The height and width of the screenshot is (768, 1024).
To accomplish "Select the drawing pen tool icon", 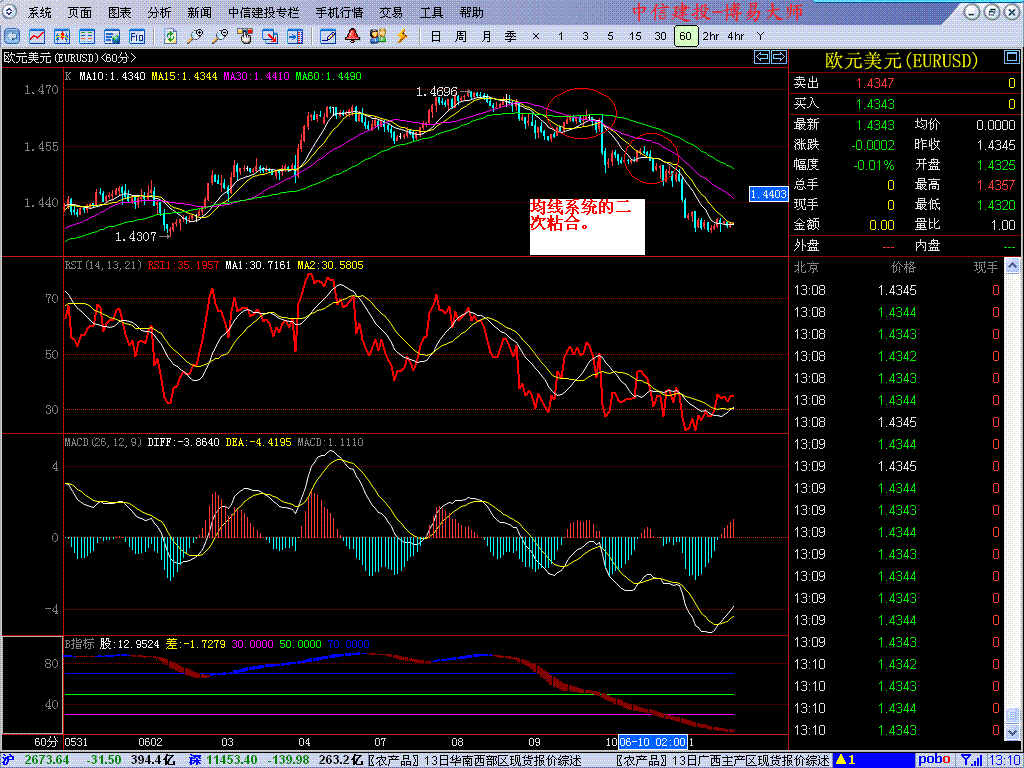I will pos(328,36).
